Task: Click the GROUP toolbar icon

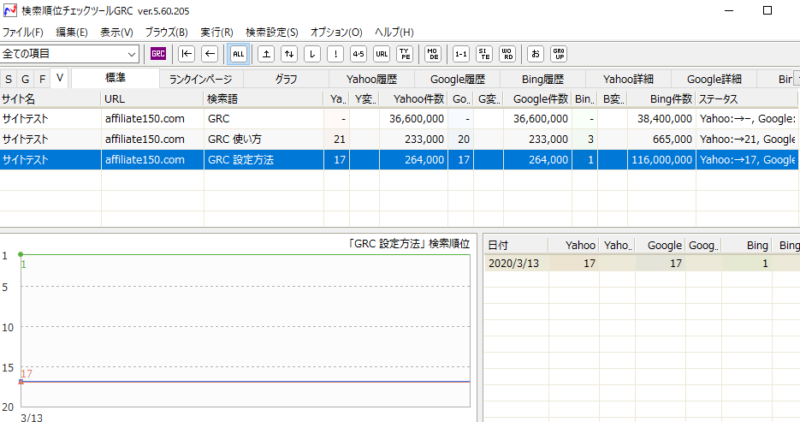Action: (x=559, y=54)
